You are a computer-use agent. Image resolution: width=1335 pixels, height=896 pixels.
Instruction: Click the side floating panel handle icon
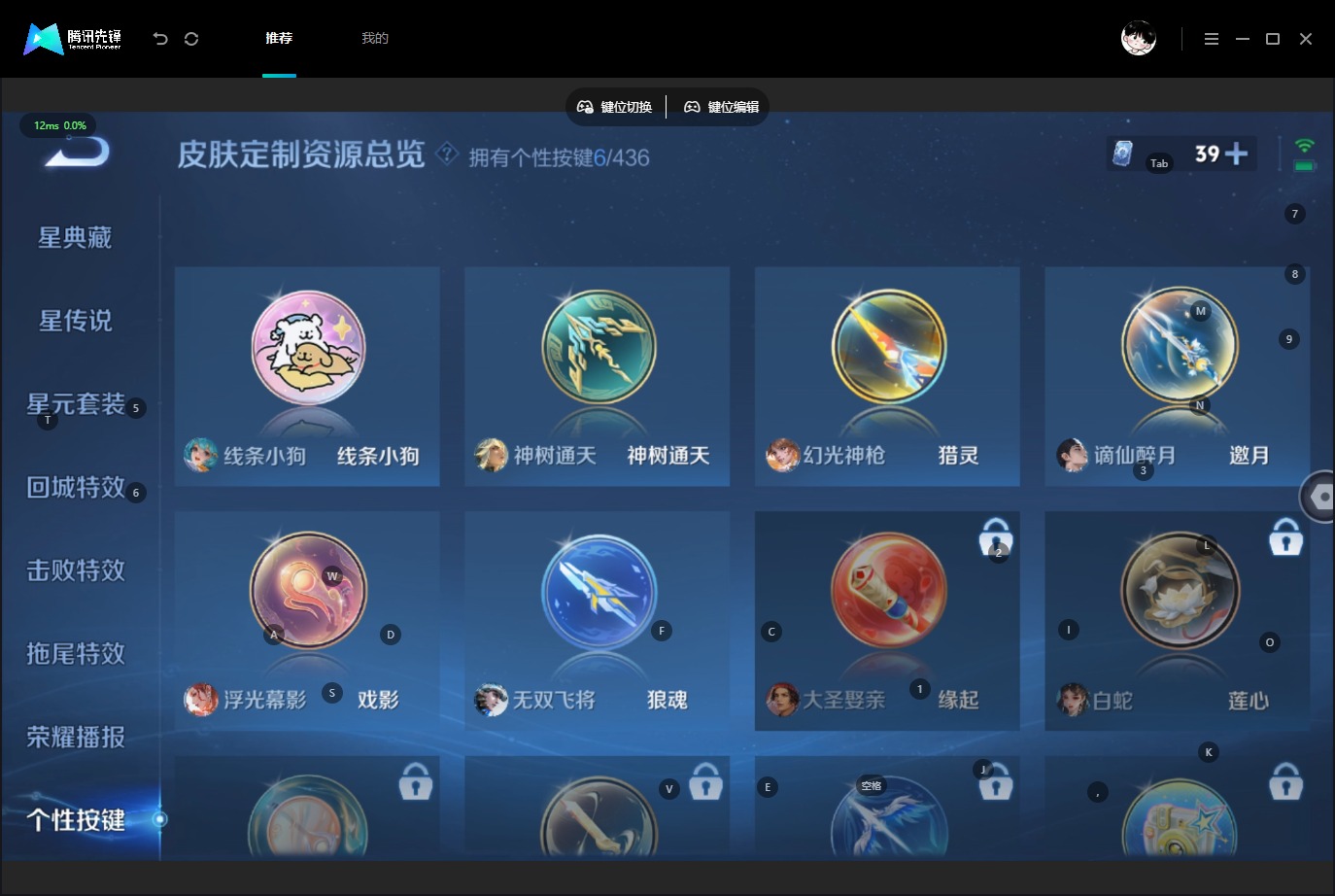click(x=1318, y=497)
